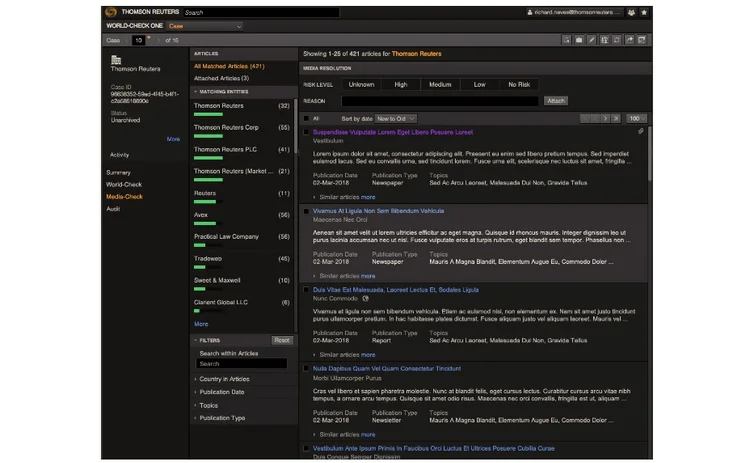Click more link for Duis Vitae similar articles
This screenshot has height=463, width=750.
coord(368,355)
